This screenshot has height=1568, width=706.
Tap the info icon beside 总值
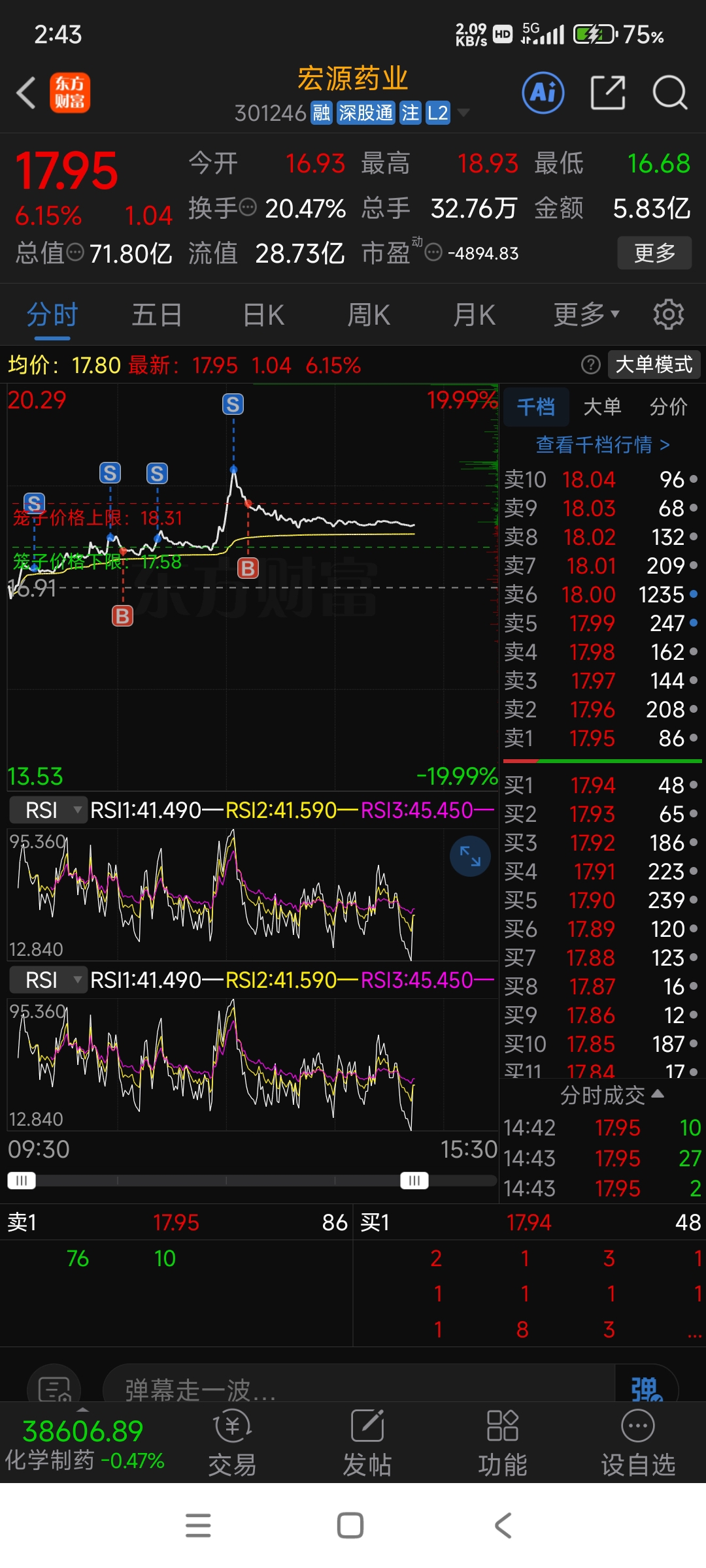pyautogui.click(x=75, y=252)
